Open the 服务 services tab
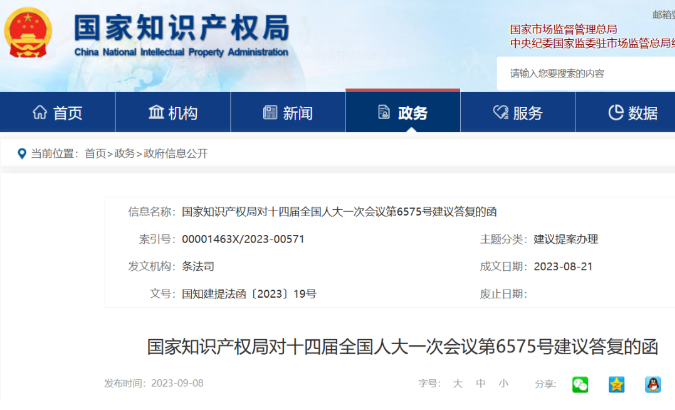This screenshot has height=410, width=675. click(517, 113)
